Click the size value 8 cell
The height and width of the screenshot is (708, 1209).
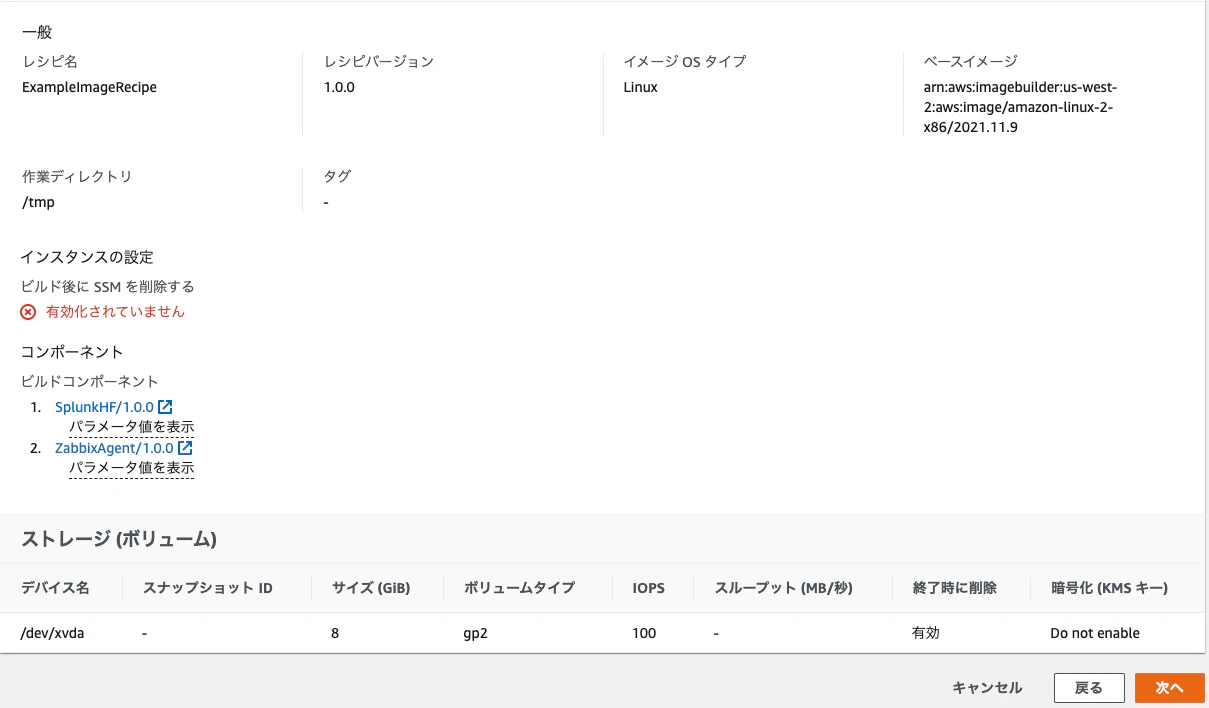click(335, 633)
